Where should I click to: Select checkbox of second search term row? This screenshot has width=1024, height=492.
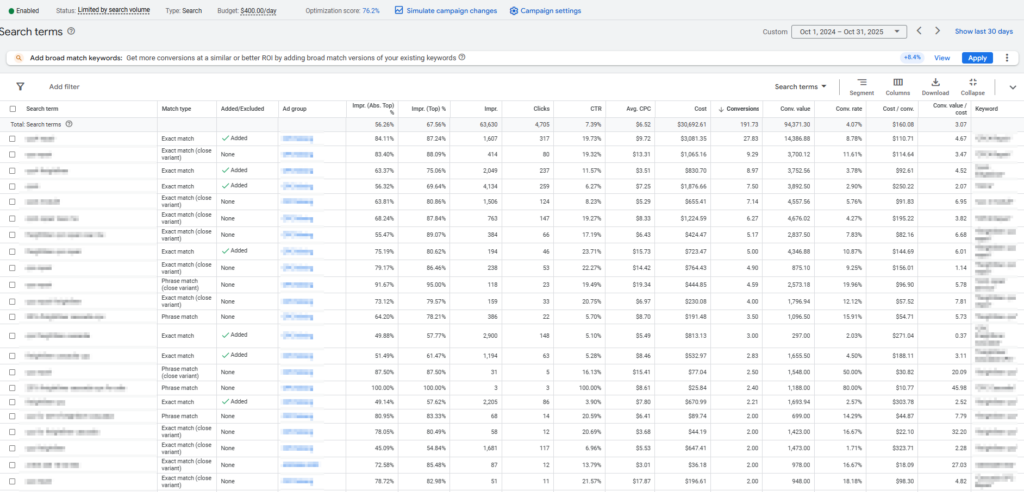coord(13,154)
